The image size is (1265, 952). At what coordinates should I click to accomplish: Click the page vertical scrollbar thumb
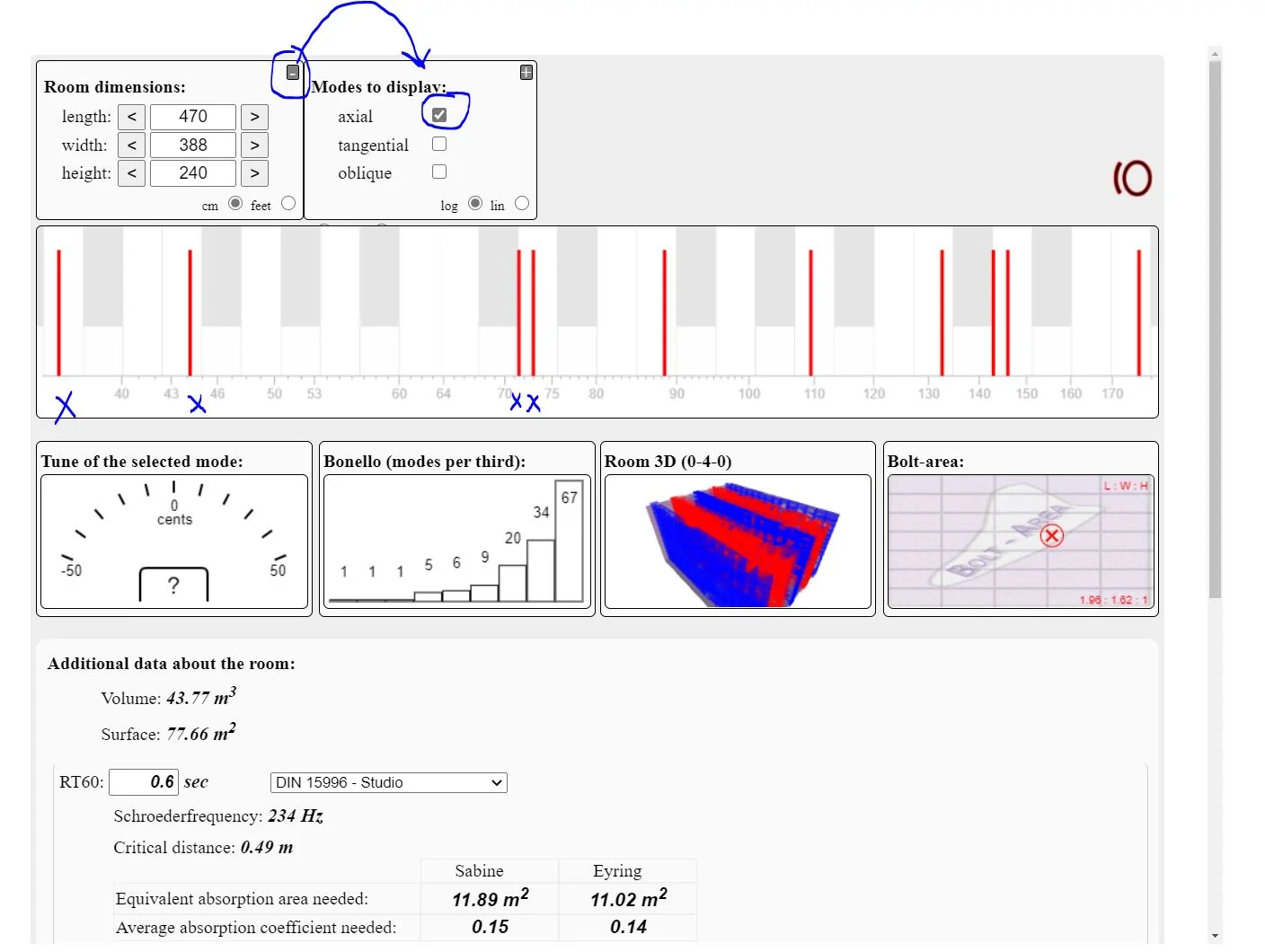click(1215, 329)
